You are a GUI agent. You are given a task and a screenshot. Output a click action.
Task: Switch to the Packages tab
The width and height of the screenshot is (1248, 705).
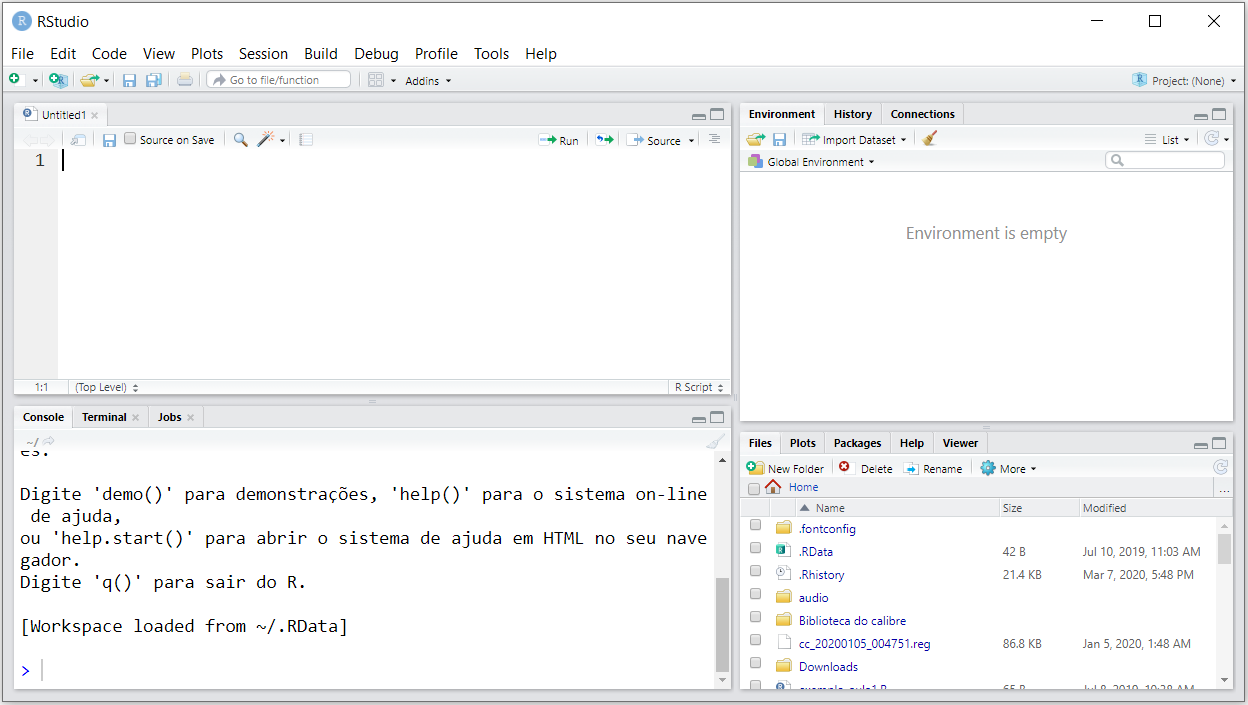point(857,443)
